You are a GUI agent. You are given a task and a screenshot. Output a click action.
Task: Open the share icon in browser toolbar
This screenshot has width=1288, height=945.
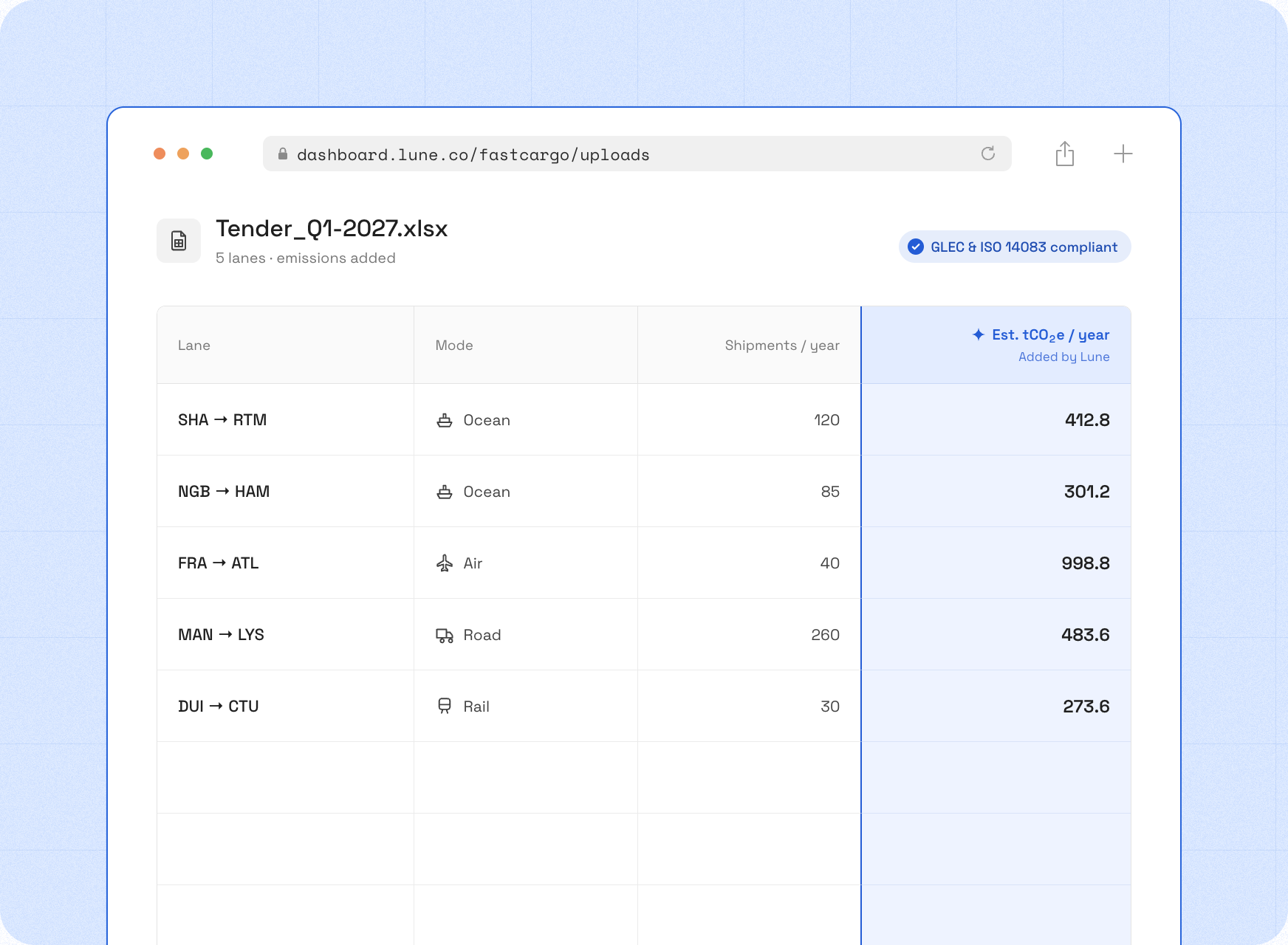coord(1065,154)
